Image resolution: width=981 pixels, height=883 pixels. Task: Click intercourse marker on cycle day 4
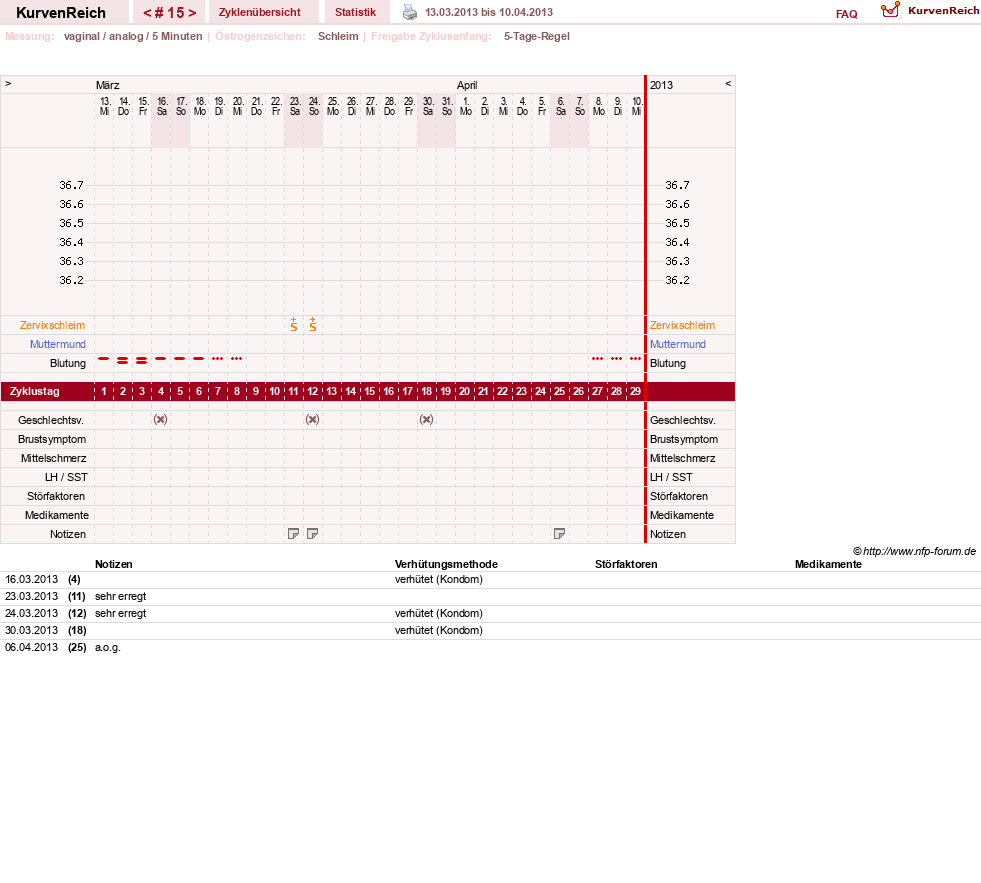[x=160, y=419]
